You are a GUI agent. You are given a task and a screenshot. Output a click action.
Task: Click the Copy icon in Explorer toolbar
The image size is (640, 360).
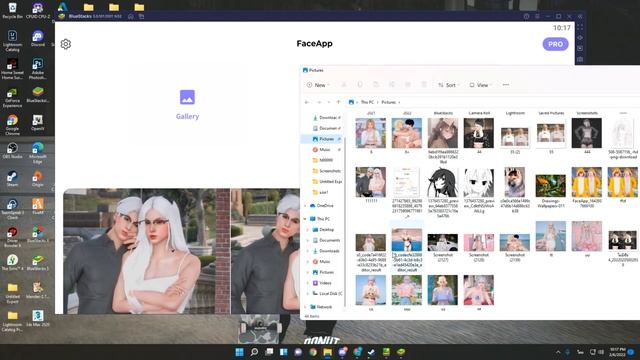pyautogui.click(x=360, y=85)
